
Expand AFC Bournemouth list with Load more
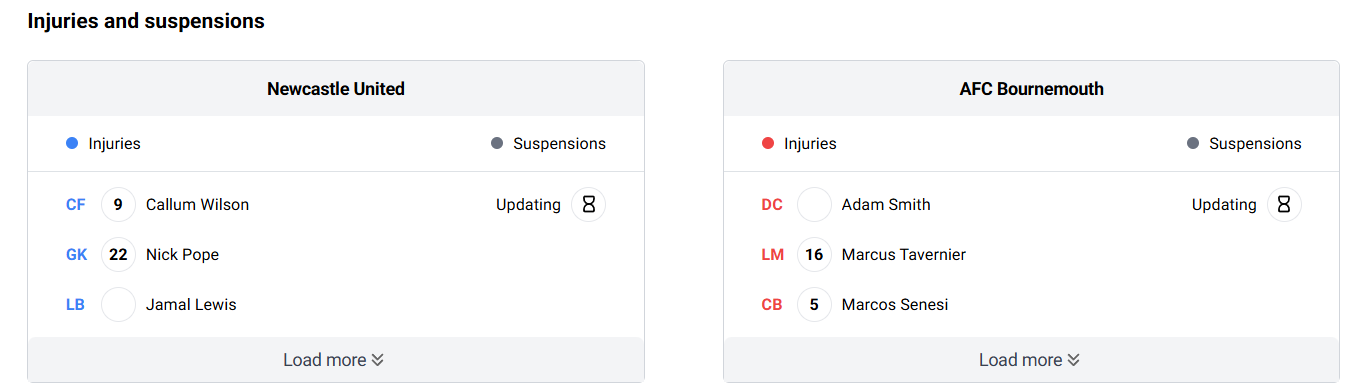pyautogui.click(x=1031, y=360)
